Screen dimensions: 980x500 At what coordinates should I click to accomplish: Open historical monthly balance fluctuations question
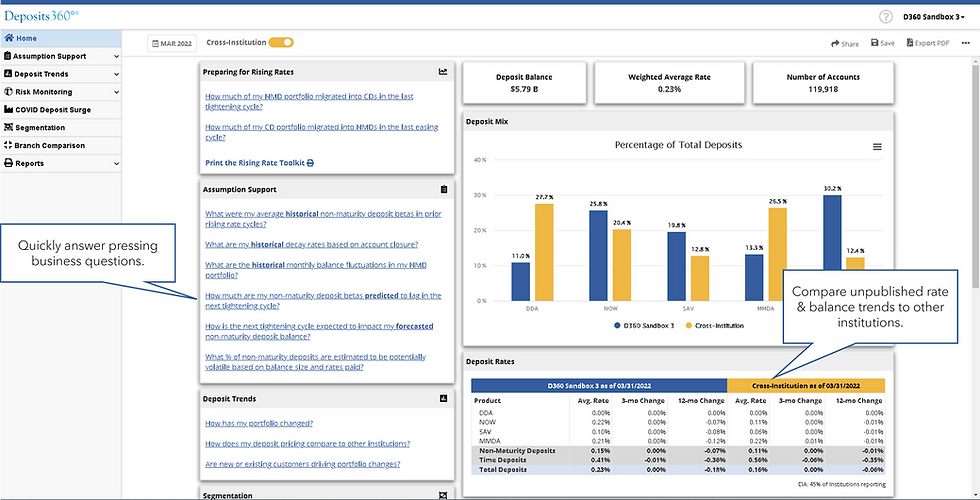pyautogui.click(x=316, y=270)
